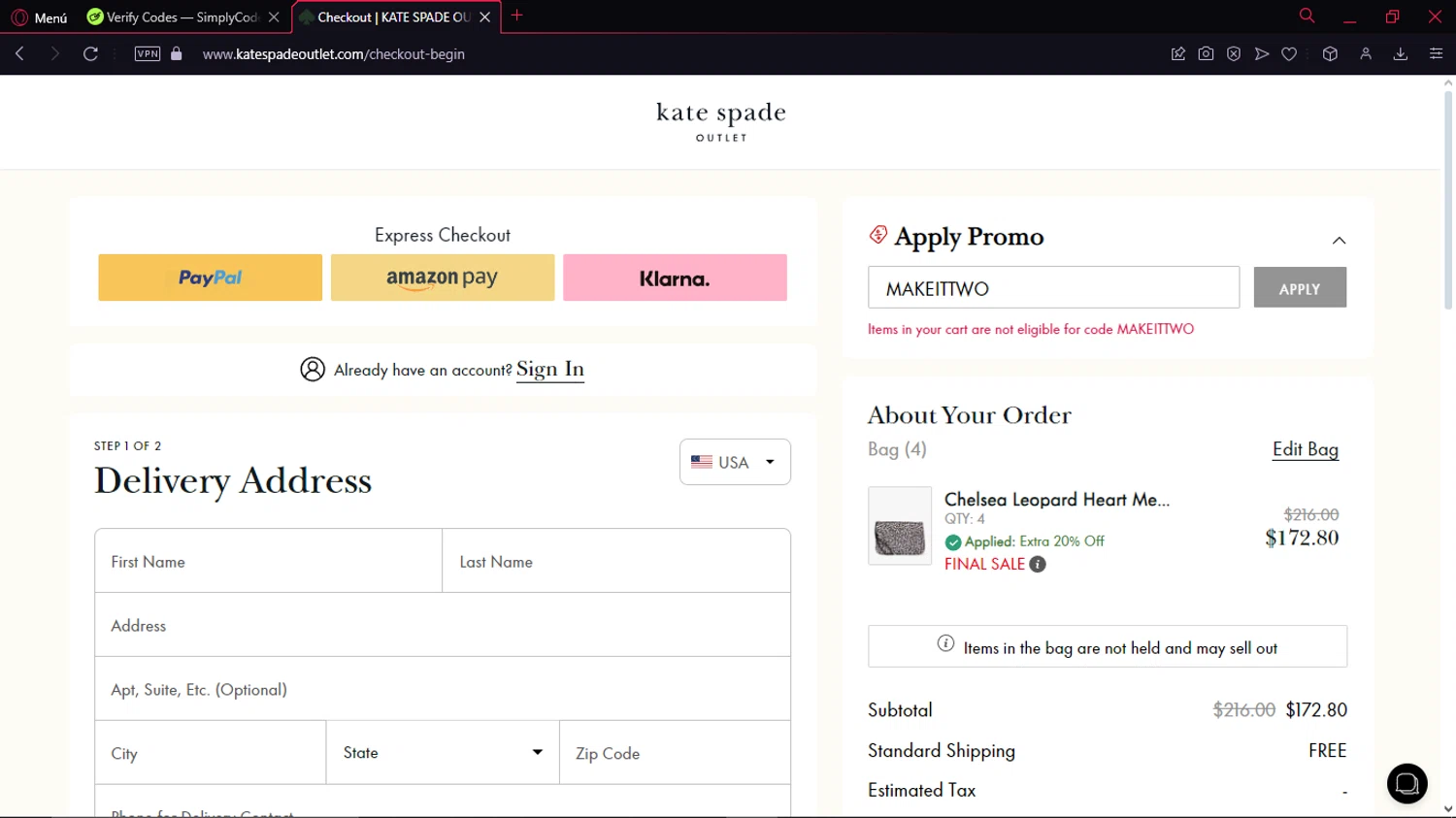Click the site security lock icon
The width and height of the screenshot is (1456, 818).
pos(176,54)
